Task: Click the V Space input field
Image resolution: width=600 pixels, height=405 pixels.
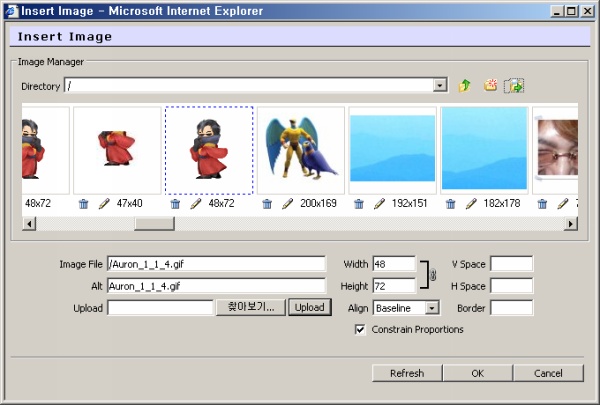Action: click(x=512, y=264)
